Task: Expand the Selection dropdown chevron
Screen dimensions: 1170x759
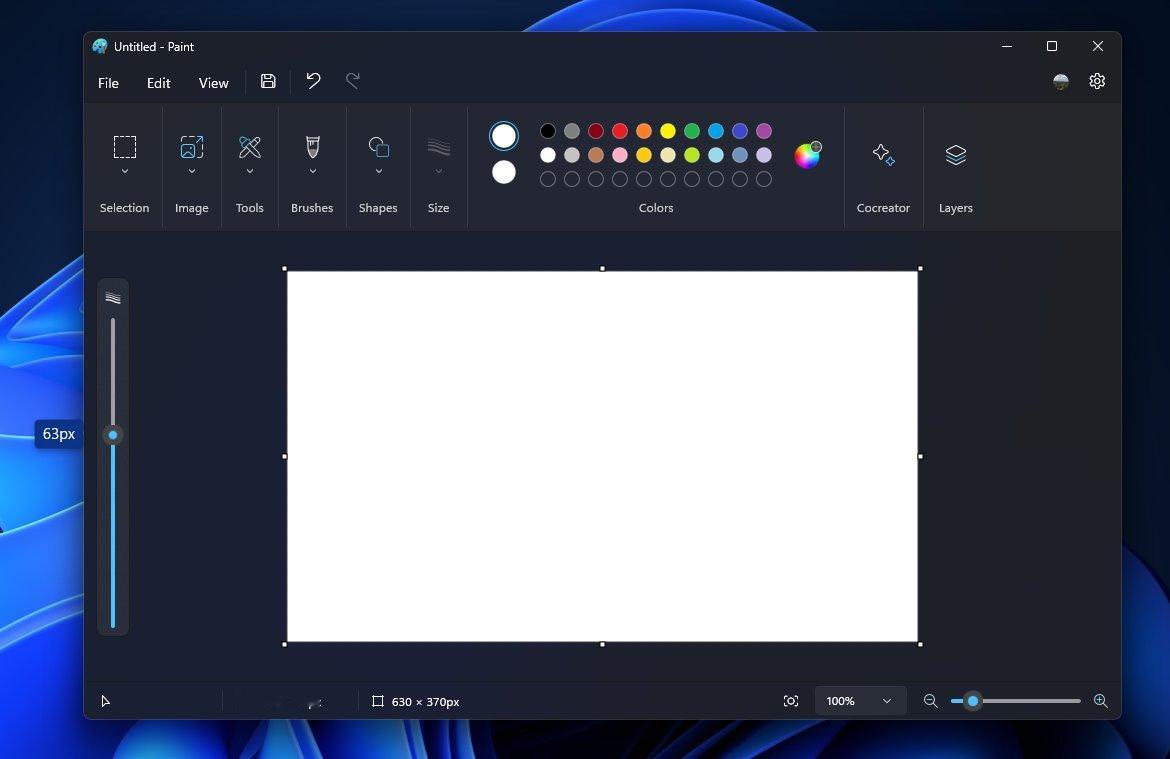Action: [x=125, y=171]
